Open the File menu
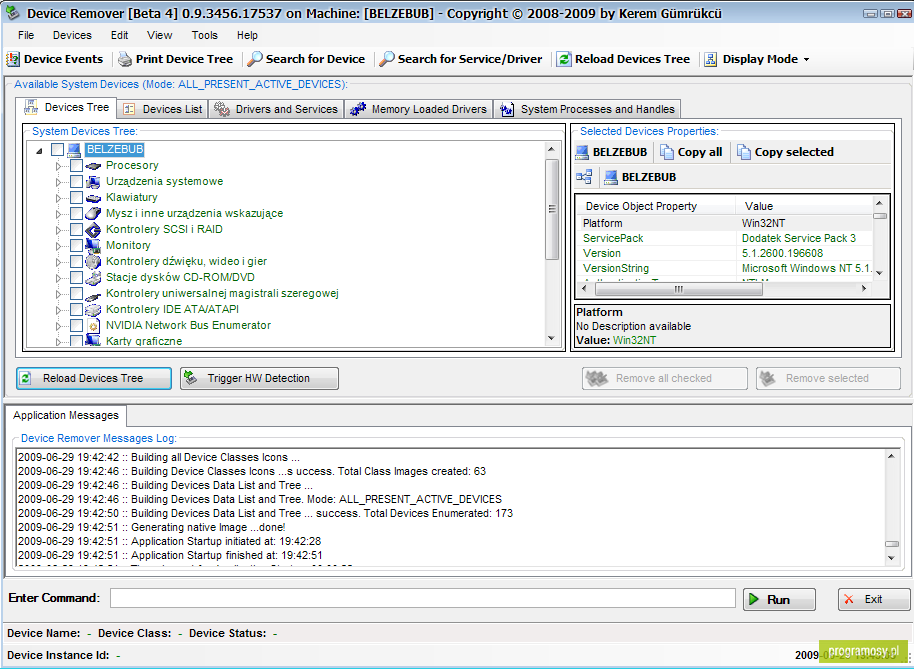 26,35
